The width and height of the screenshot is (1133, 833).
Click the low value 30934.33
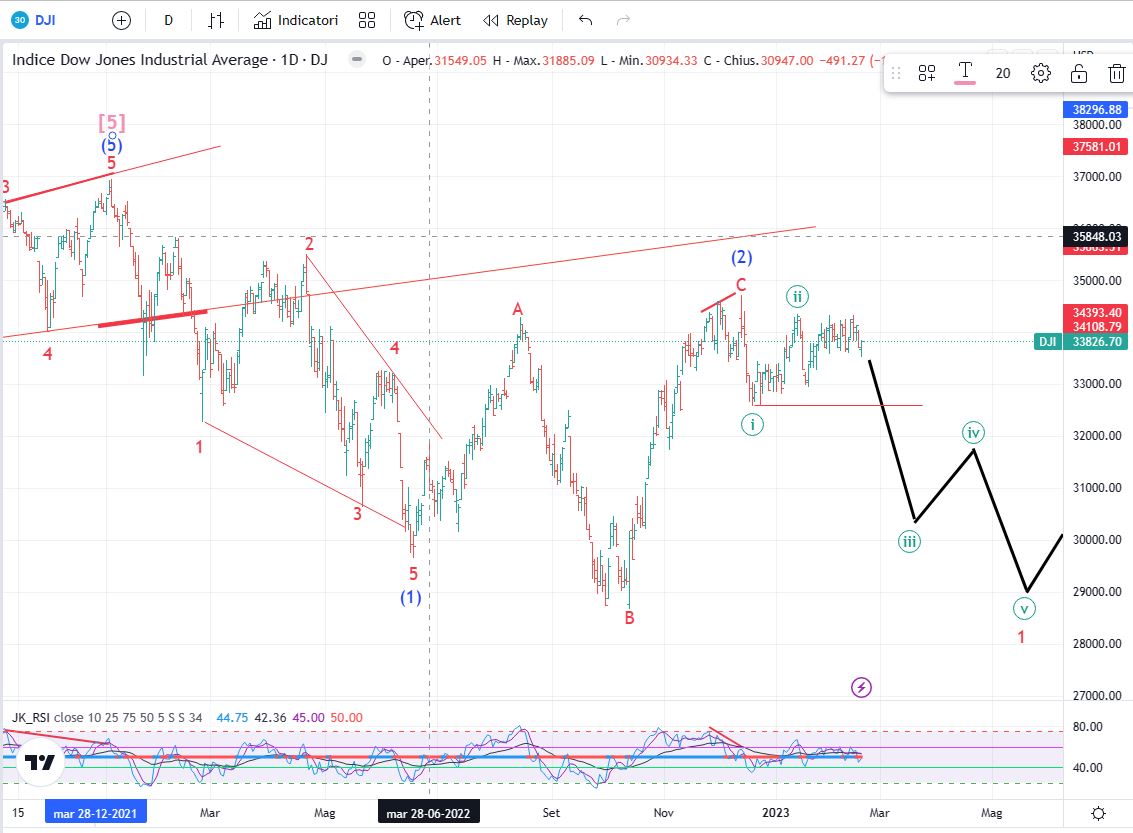(671, 61)
